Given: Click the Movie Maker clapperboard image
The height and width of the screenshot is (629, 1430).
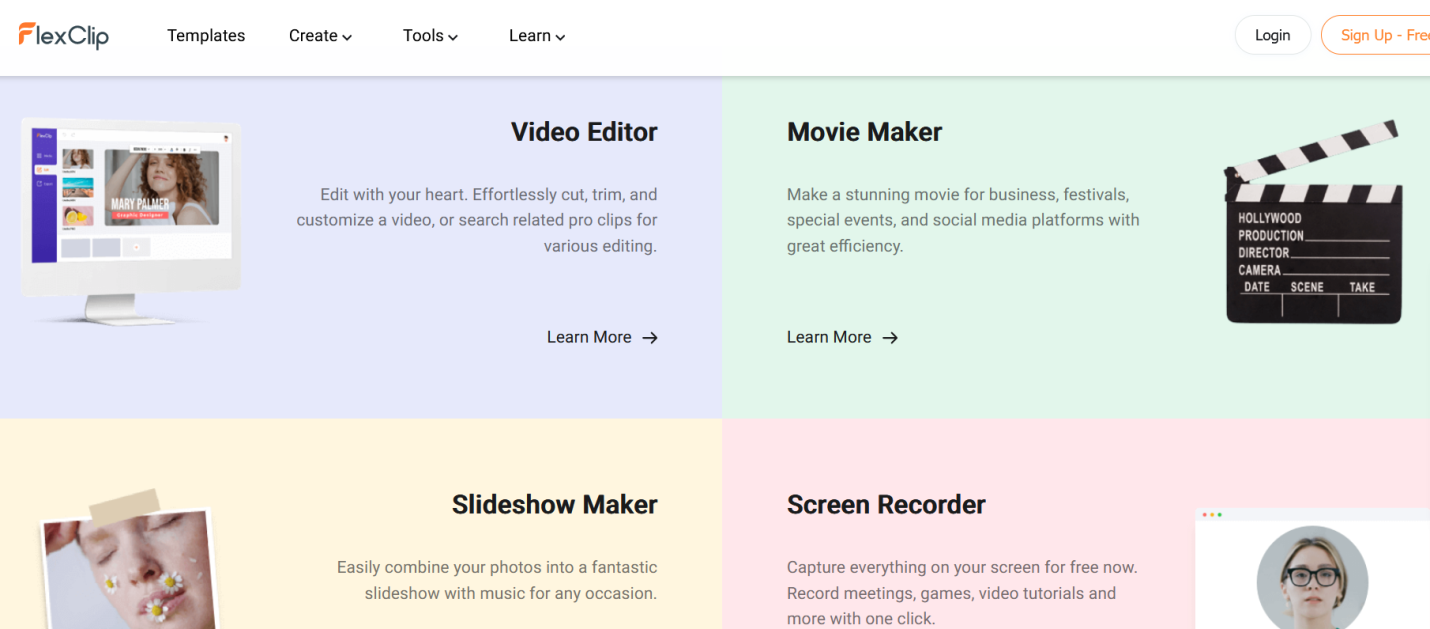Looking at the screenshot, I should pos(1313,222).
